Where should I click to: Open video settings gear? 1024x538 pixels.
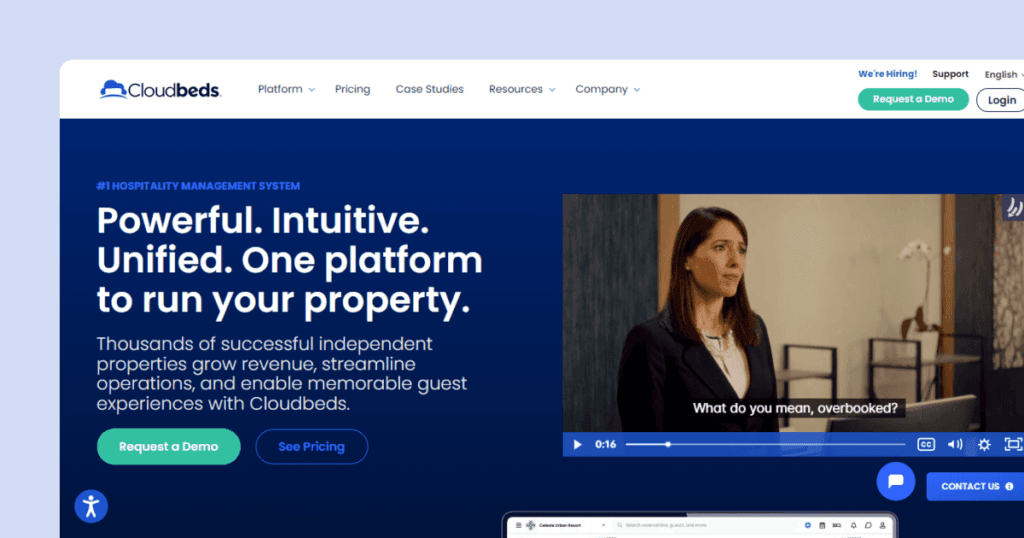984,445
